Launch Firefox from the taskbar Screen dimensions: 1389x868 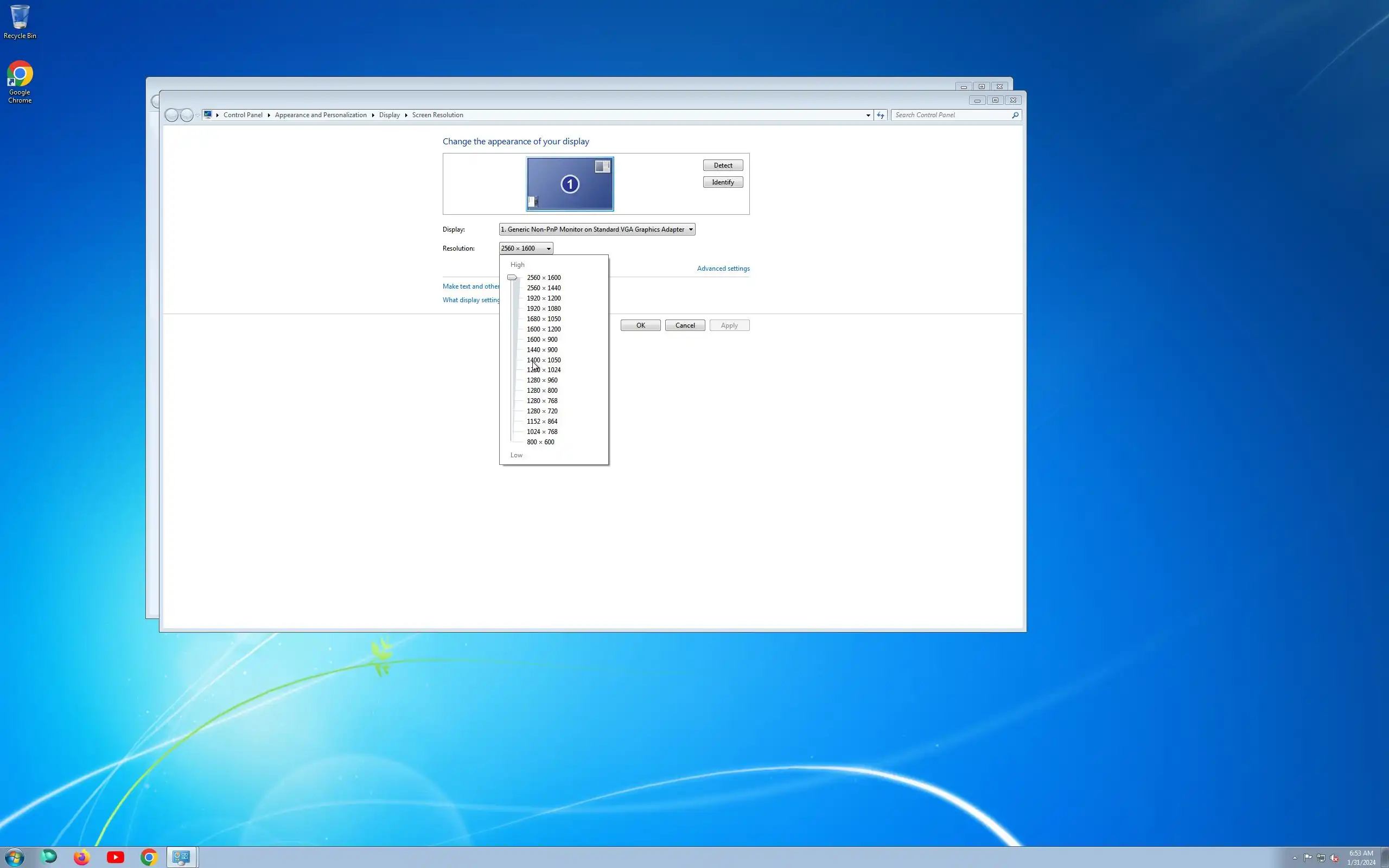(x=81, y=857)
